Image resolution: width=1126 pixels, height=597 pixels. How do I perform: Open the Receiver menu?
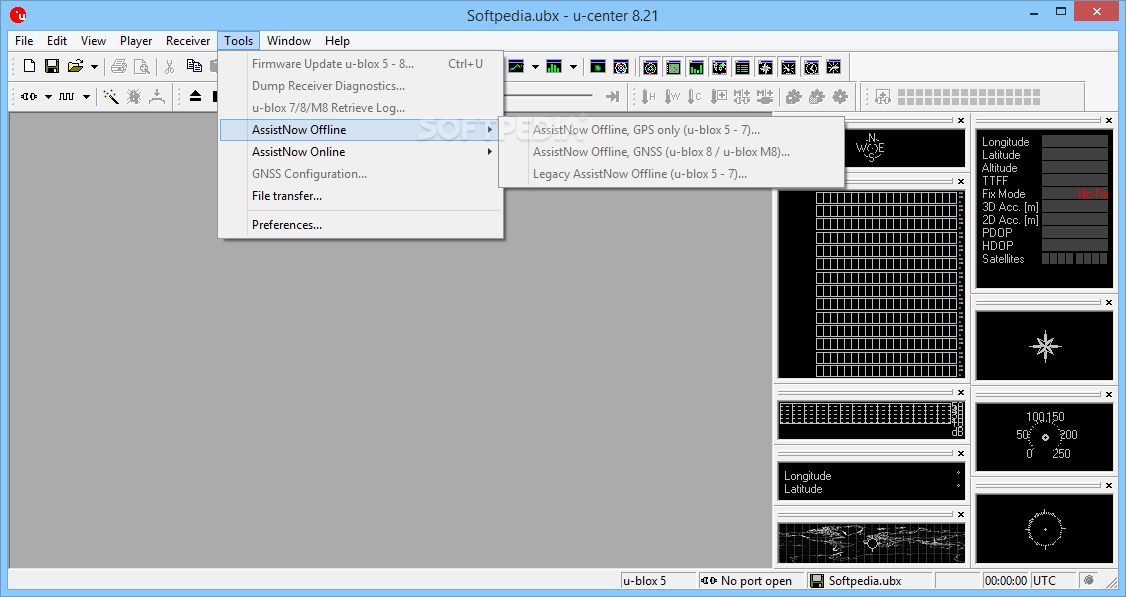(x=188, y=41)
